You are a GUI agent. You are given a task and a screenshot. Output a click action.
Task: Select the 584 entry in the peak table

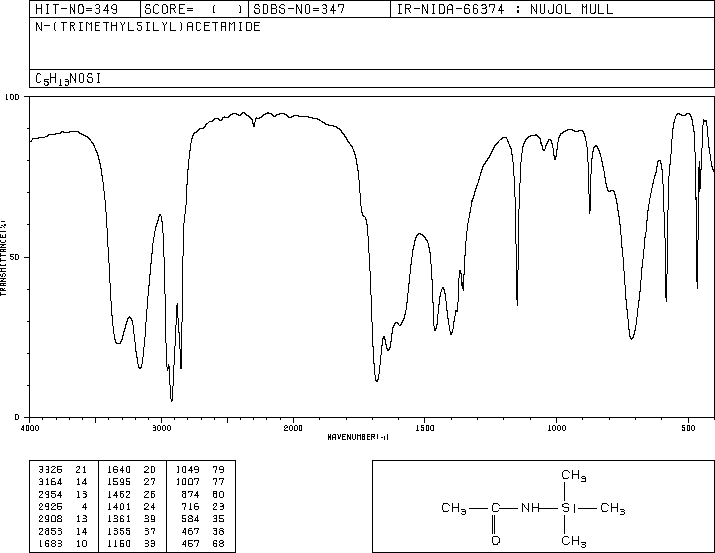pos(191,519)
